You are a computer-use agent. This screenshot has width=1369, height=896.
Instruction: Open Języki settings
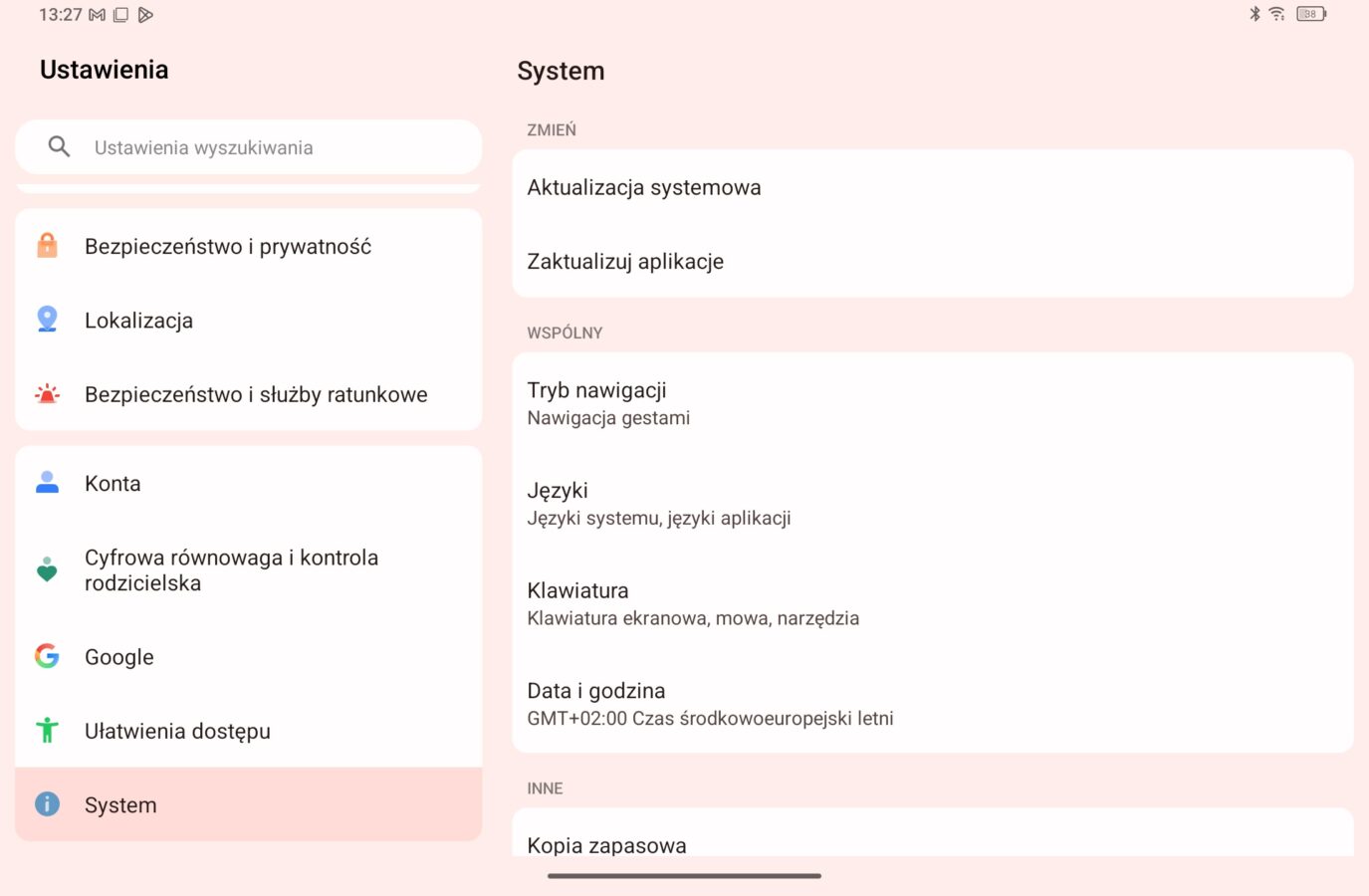coord(933,503)
